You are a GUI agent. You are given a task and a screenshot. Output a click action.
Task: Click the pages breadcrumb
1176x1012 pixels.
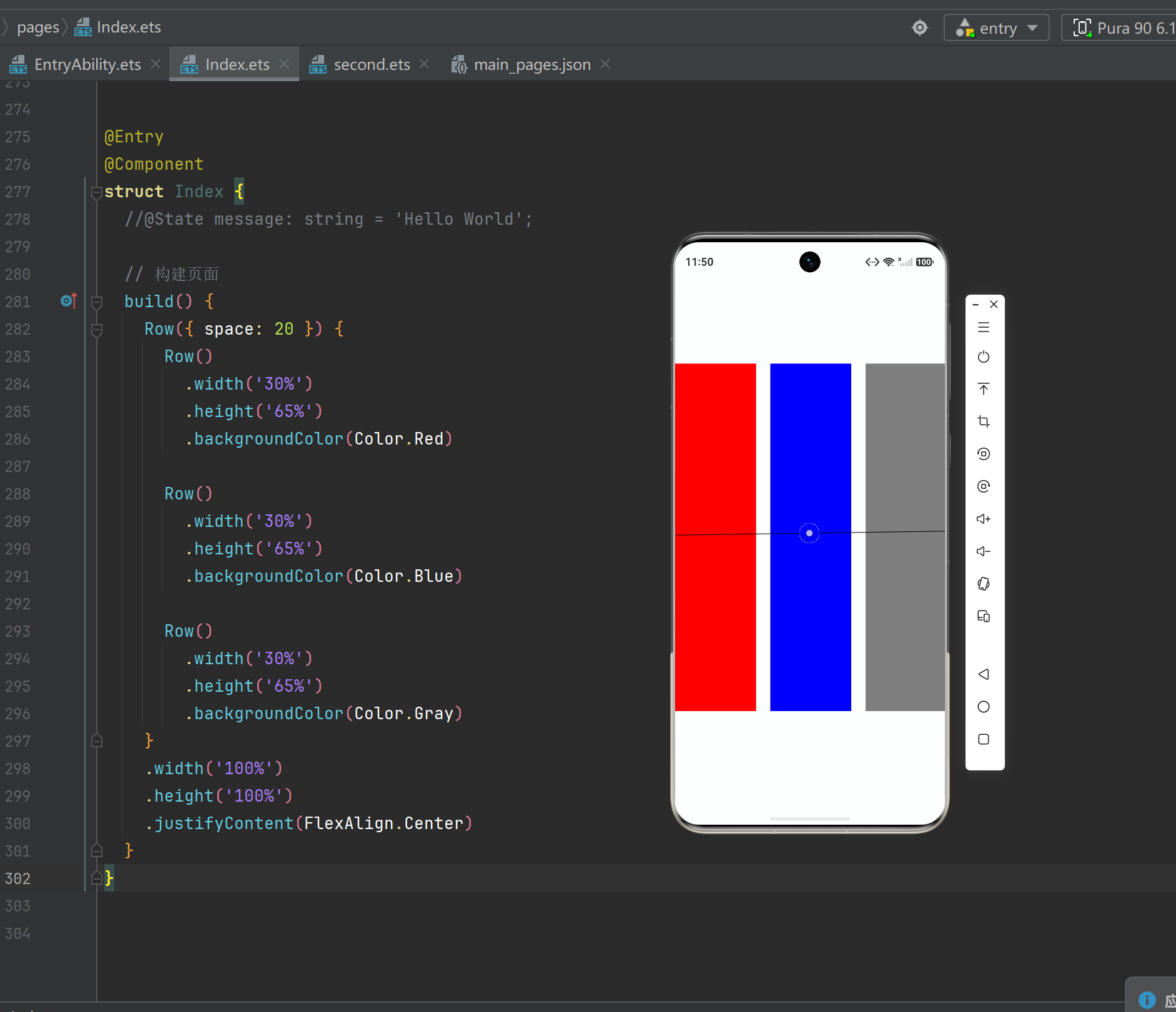tap(37, 27)
